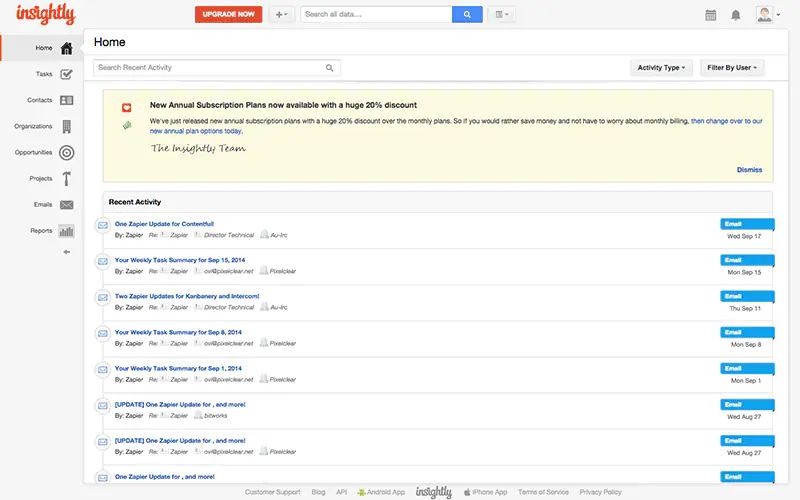The image size is (800, 500).
Task: Select Tasks label in sidebar menu
Action: point(44,74)
